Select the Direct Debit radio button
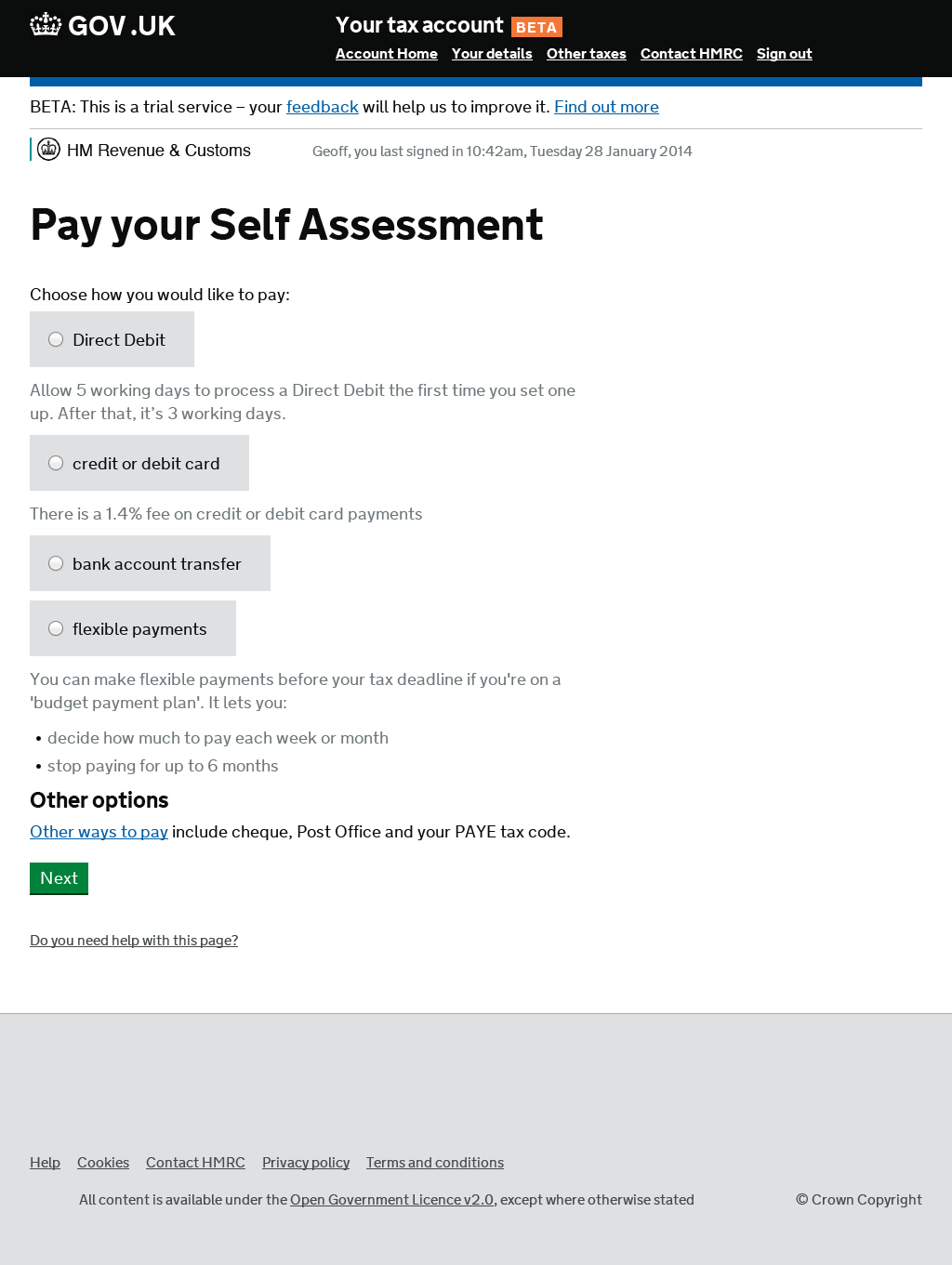The width and height of the screenshot is (952, 1265). tap(56, 339)
